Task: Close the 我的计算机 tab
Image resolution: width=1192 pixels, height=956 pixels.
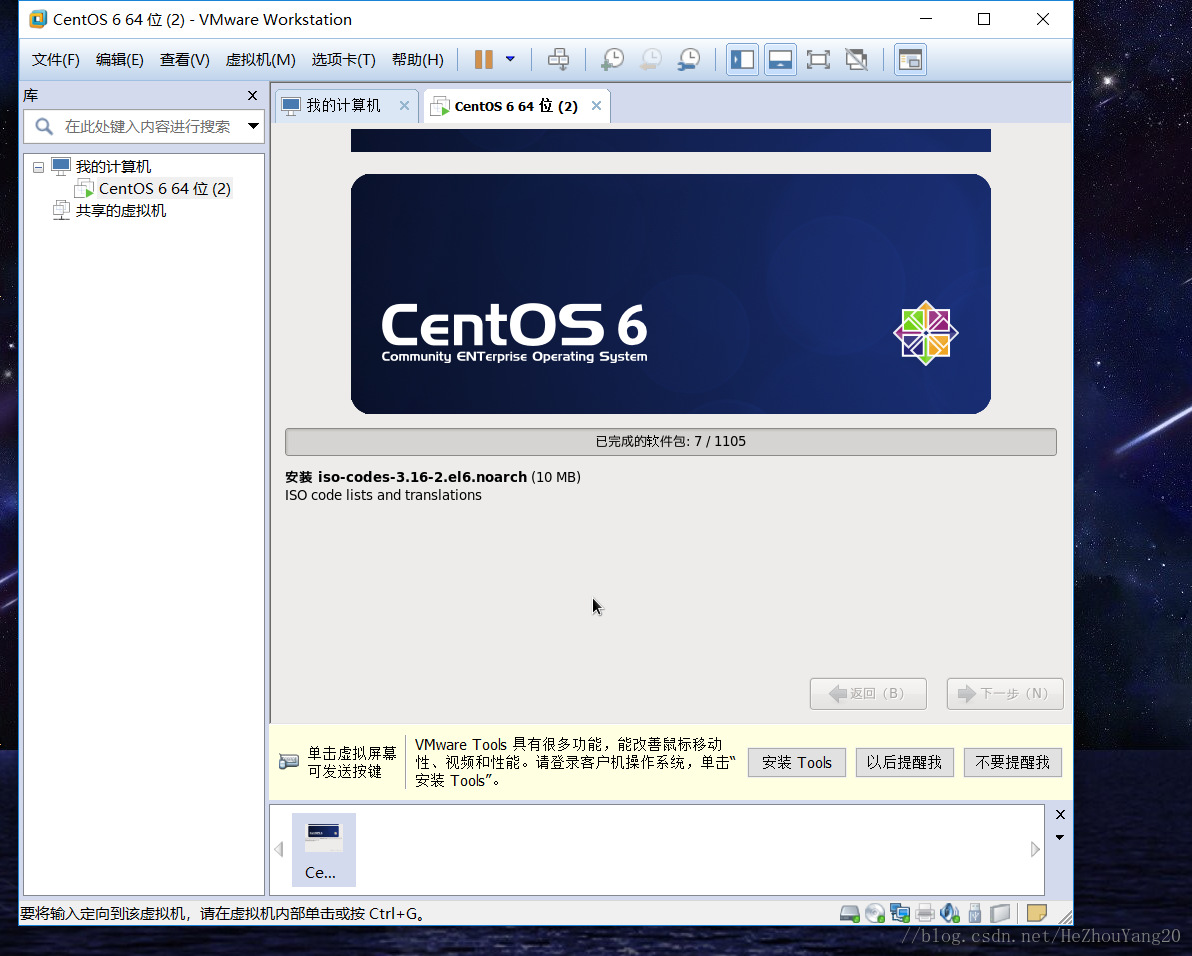Action: 404,106
